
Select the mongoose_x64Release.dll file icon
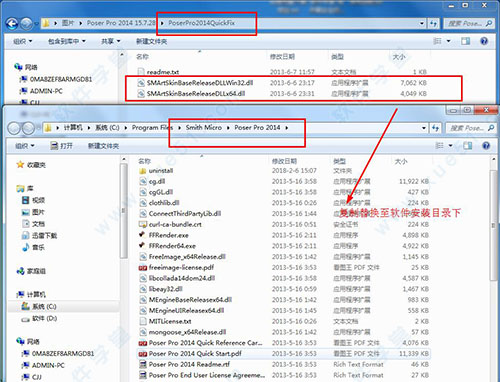143,332
